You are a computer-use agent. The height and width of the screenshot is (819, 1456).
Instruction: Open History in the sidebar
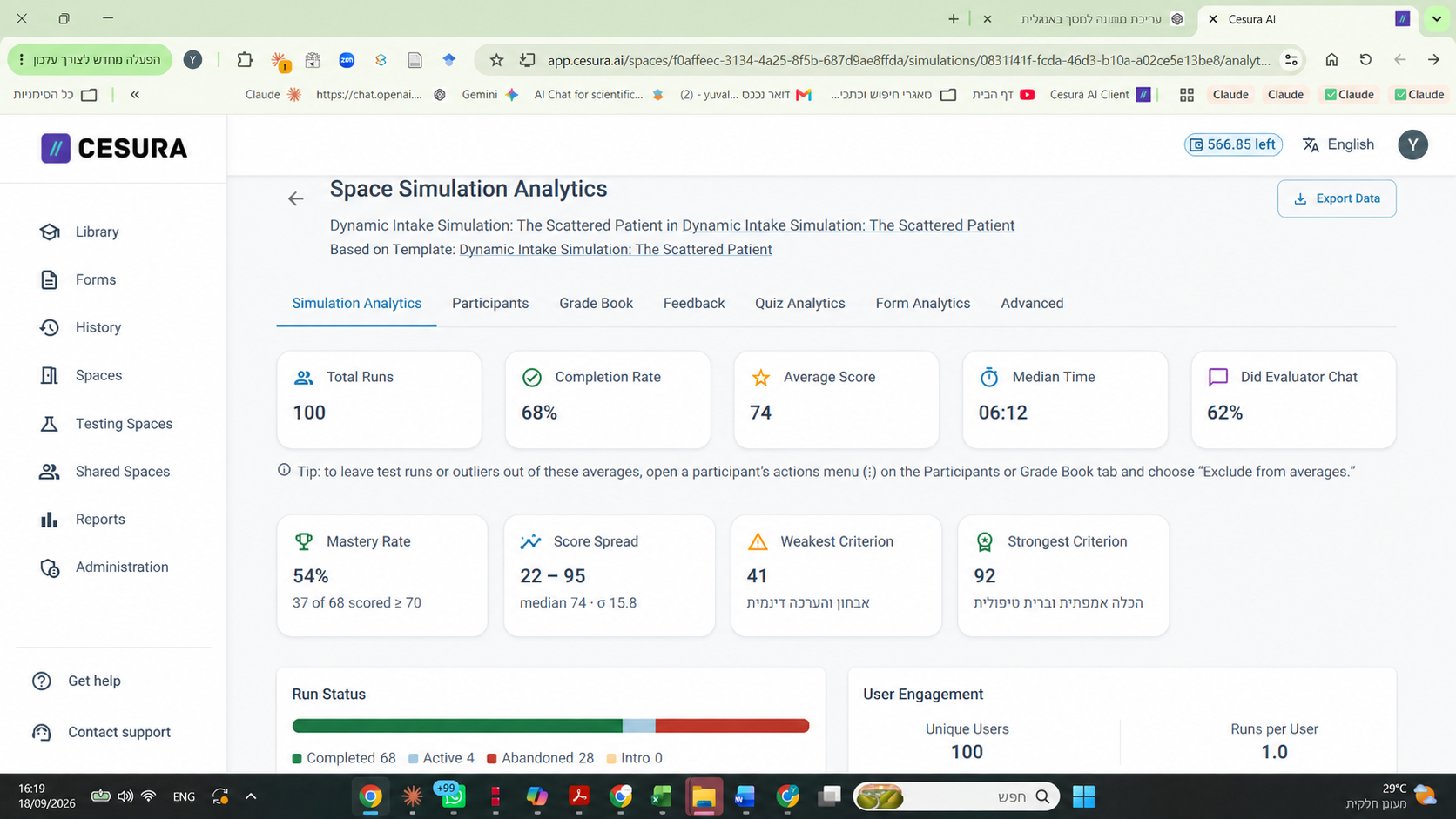click(x=80, y=327)
